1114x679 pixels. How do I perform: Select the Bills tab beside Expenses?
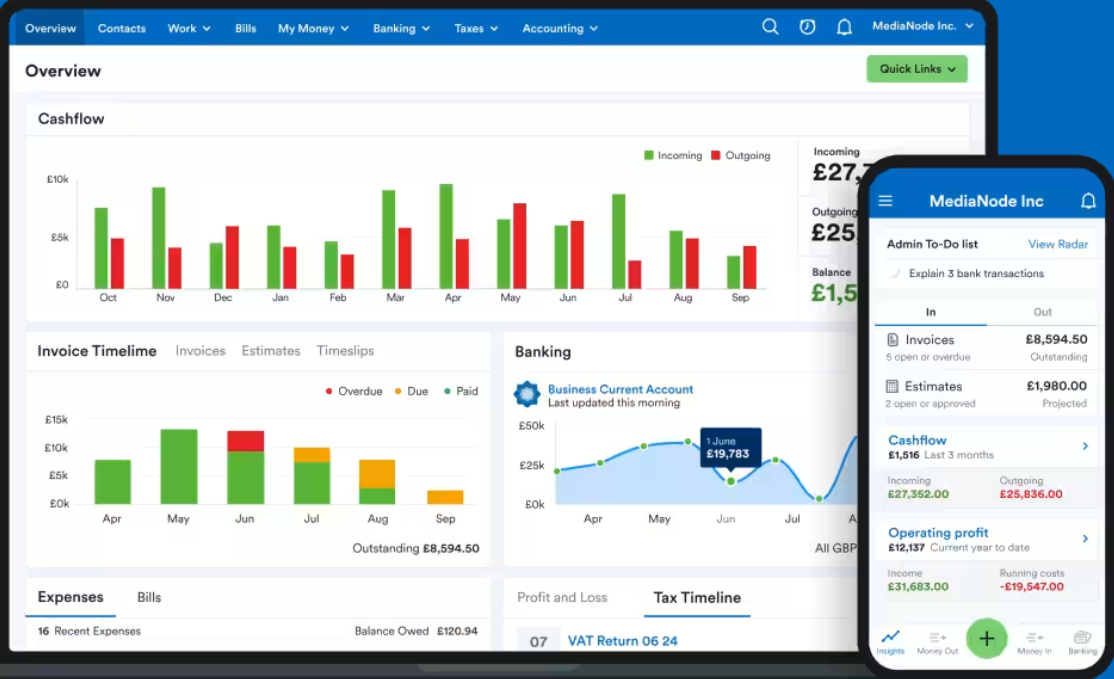pos(149,597)
